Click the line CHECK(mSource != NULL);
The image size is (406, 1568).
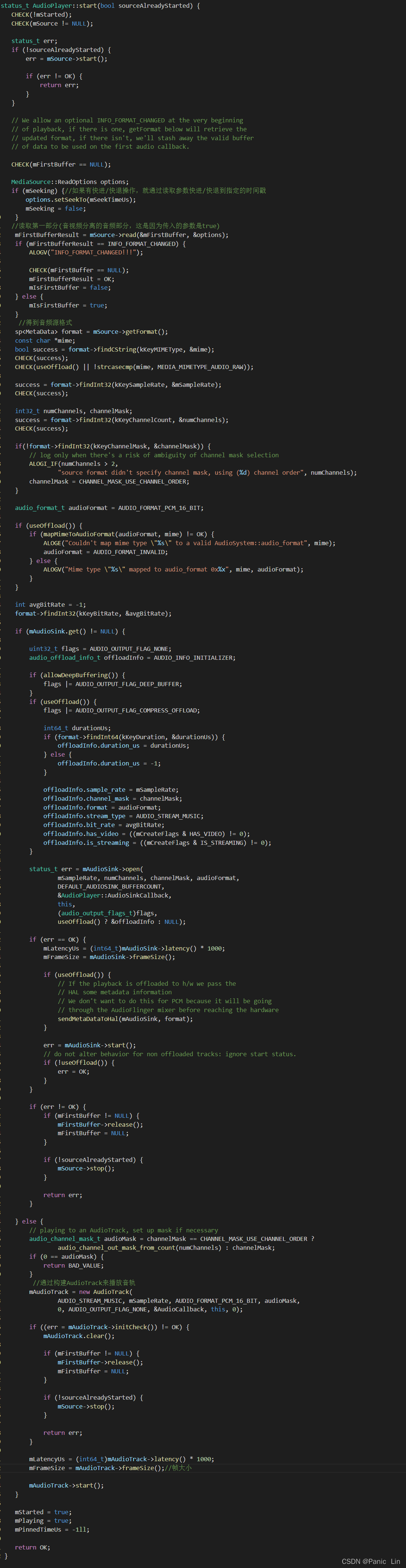[52, 23]
